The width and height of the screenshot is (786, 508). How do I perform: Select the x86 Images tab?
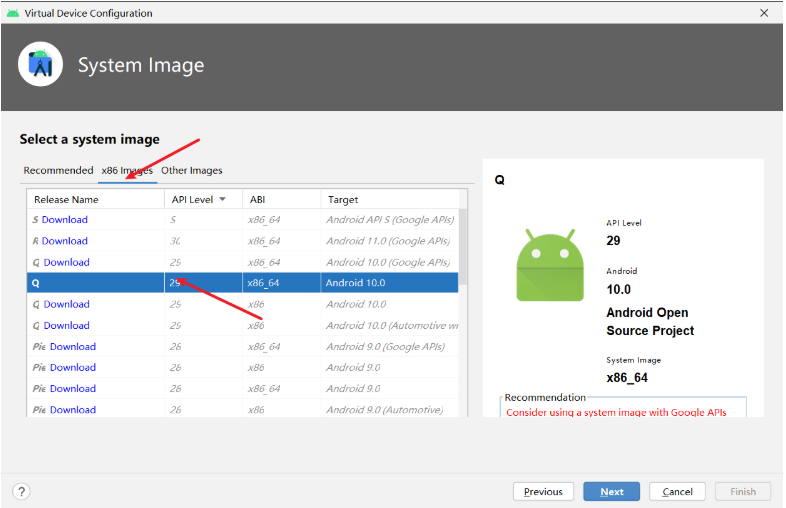[127, 171]
